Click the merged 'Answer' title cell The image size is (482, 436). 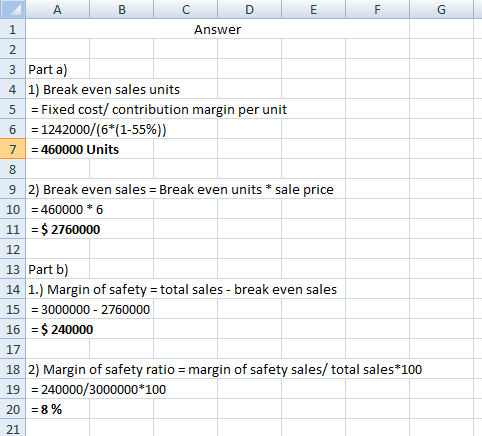[x=218, y=29]
